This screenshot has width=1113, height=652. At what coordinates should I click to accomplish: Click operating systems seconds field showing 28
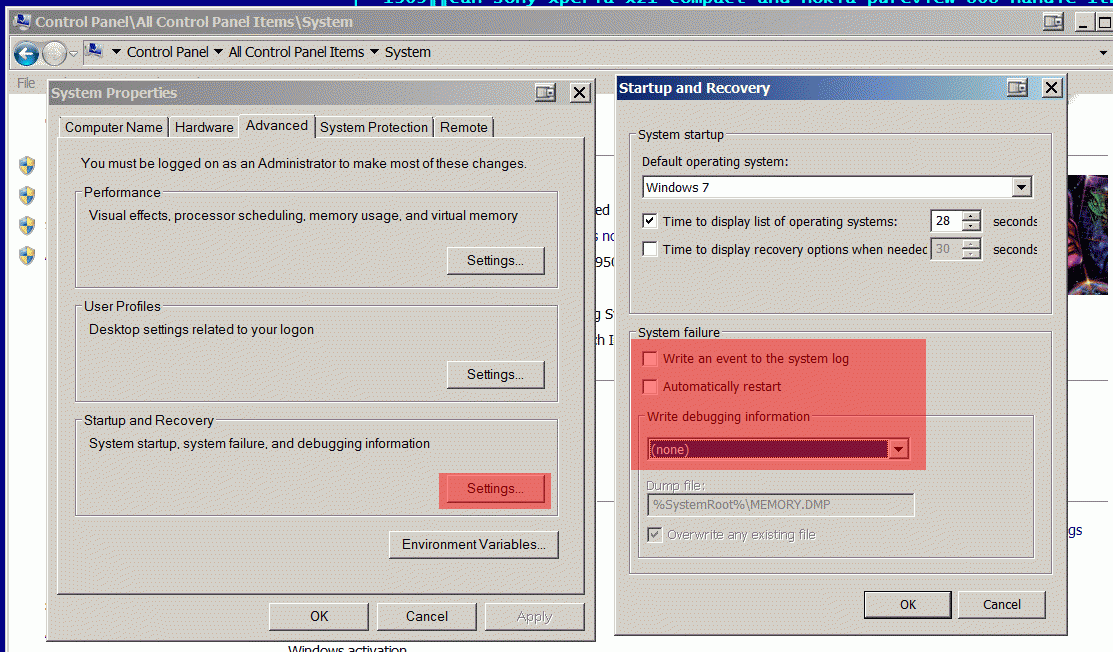tap(946, 221)
